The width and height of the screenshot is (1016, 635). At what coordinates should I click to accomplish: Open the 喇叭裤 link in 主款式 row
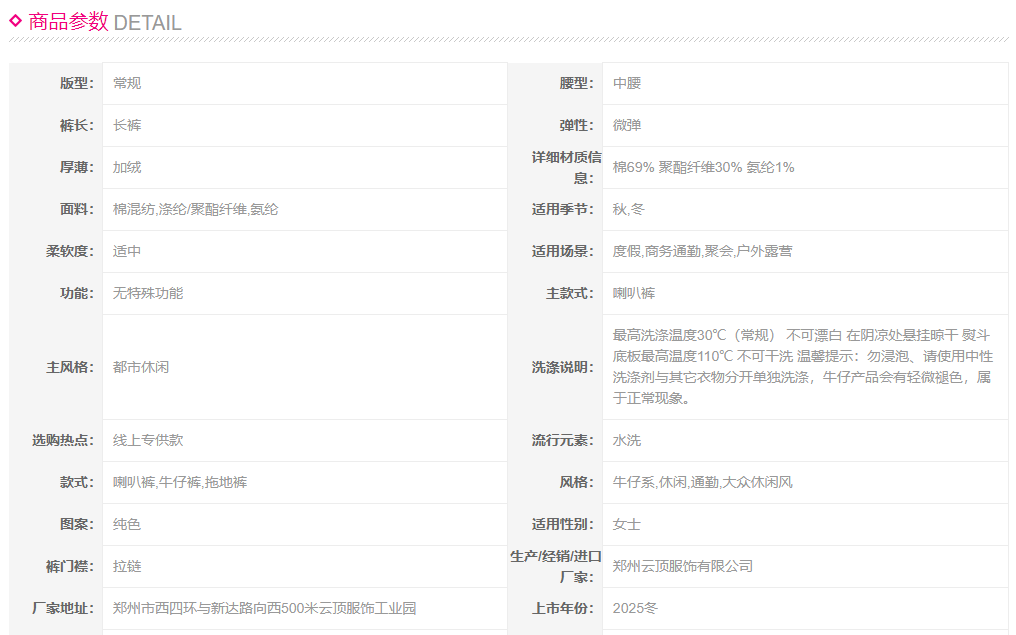(634, 293)
